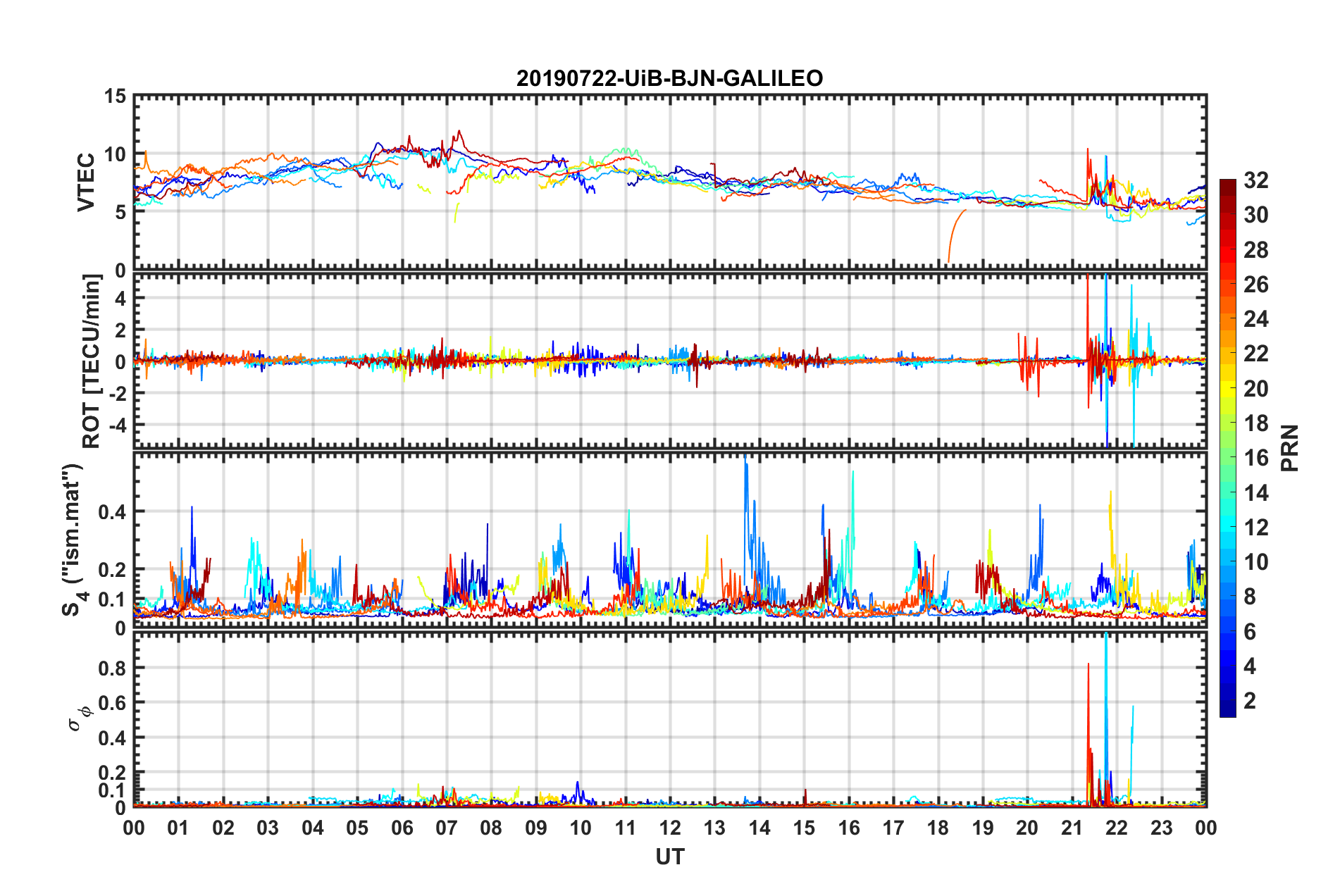Click colorbar tick label 26
1340x896 pixels.
pos(1255,285)
